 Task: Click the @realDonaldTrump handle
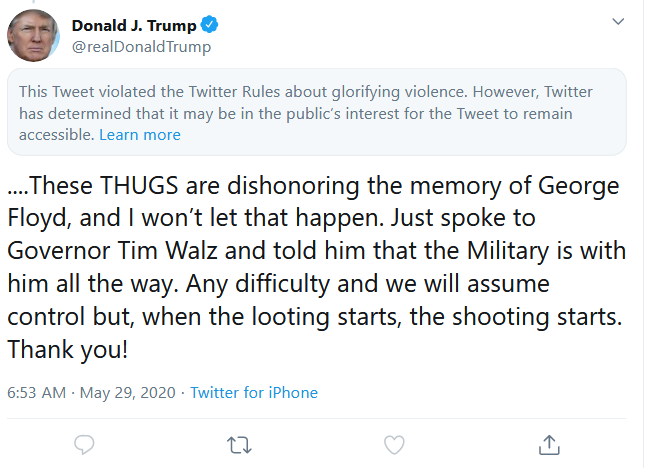(x=141, y=47)
